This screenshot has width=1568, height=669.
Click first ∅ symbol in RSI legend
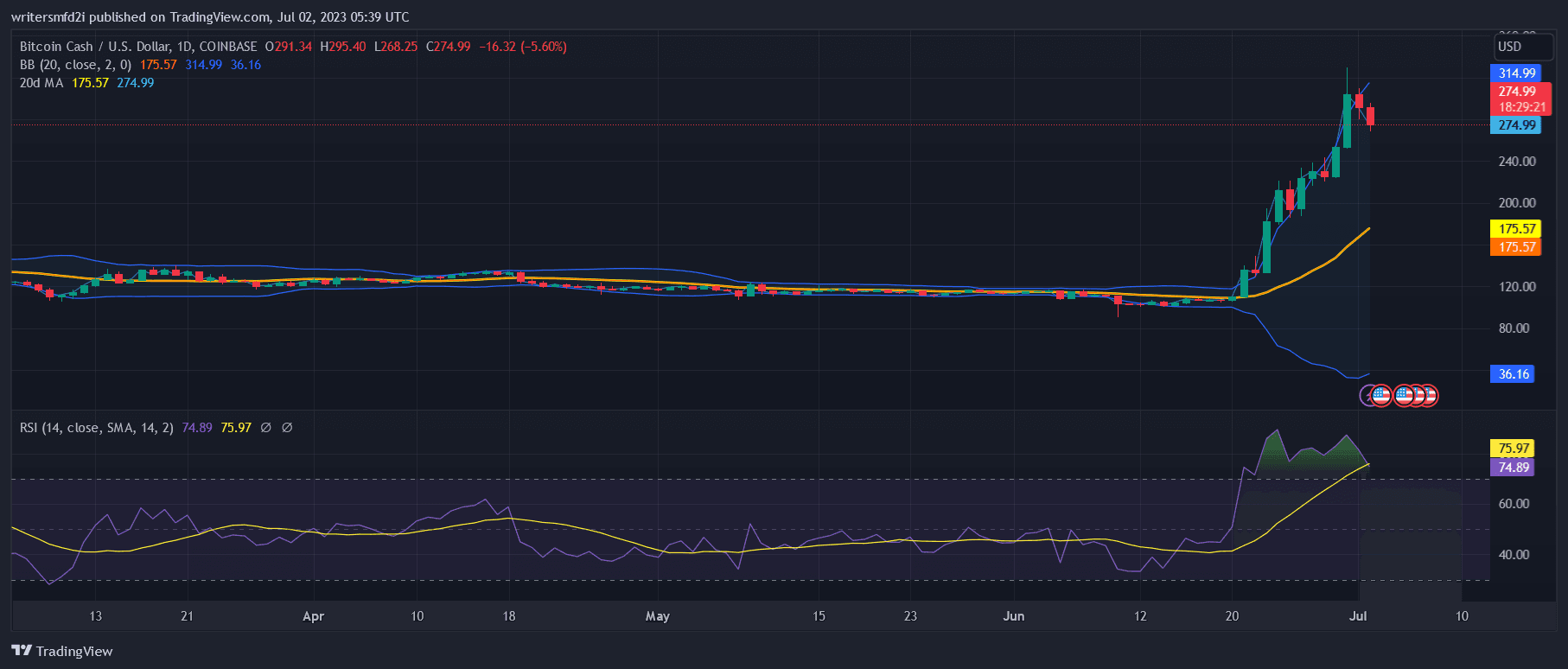pyautogui.click(x=266, y=428)
